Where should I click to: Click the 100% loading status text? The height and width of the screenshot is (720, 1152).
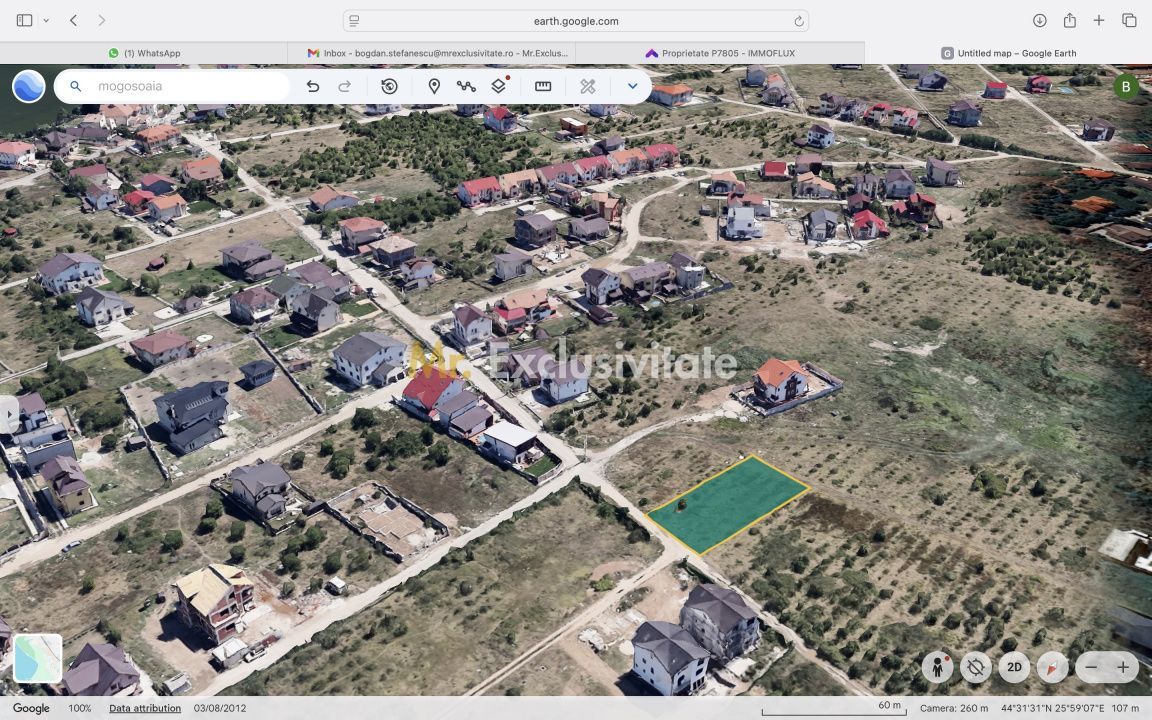(79, 708)
